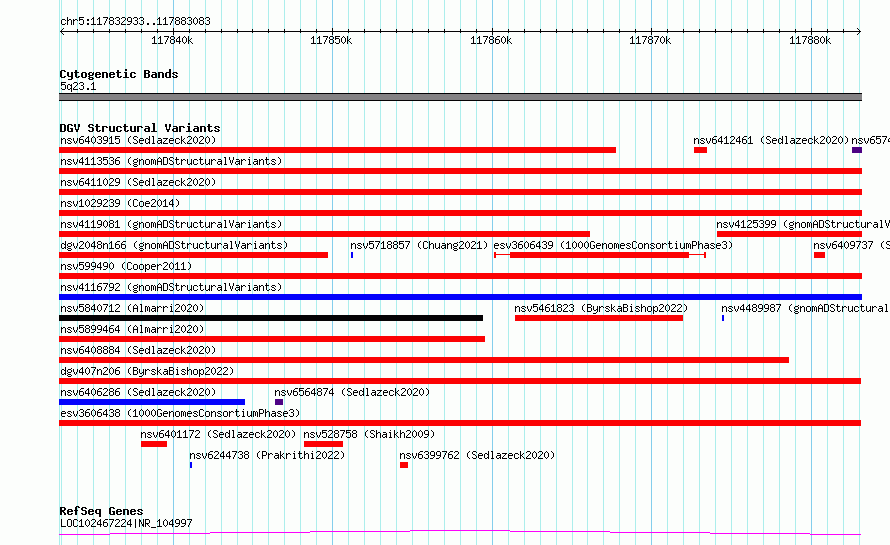This screenshot has height=545, width=890.
Task: Click the nsv4116792 (gnomADStructuralVariants) label
Action: [x=171, y=287]
